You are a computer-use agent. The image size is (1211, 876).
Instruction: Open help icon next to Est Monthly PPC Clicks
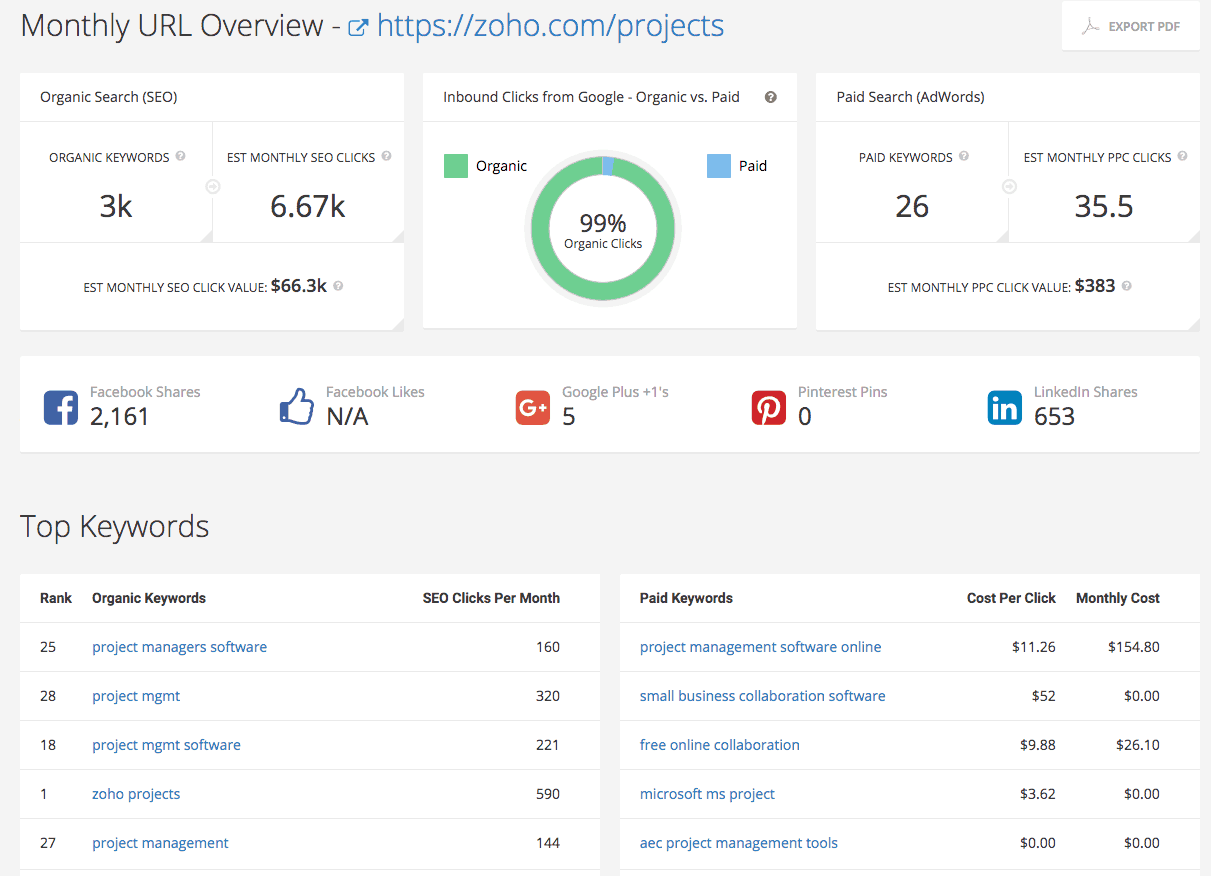coord(1182,156)
